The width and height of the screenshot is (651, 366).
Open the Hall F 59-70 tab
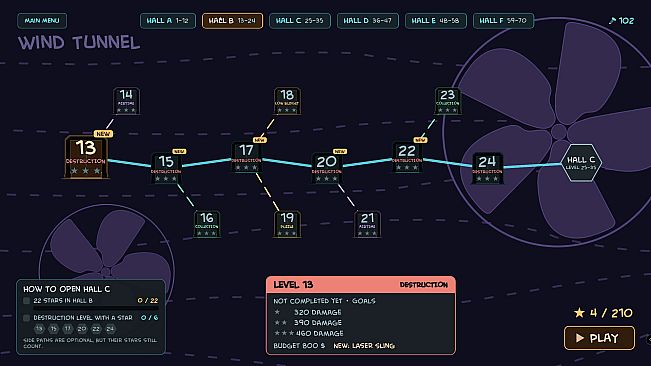[x=503, y=20]
